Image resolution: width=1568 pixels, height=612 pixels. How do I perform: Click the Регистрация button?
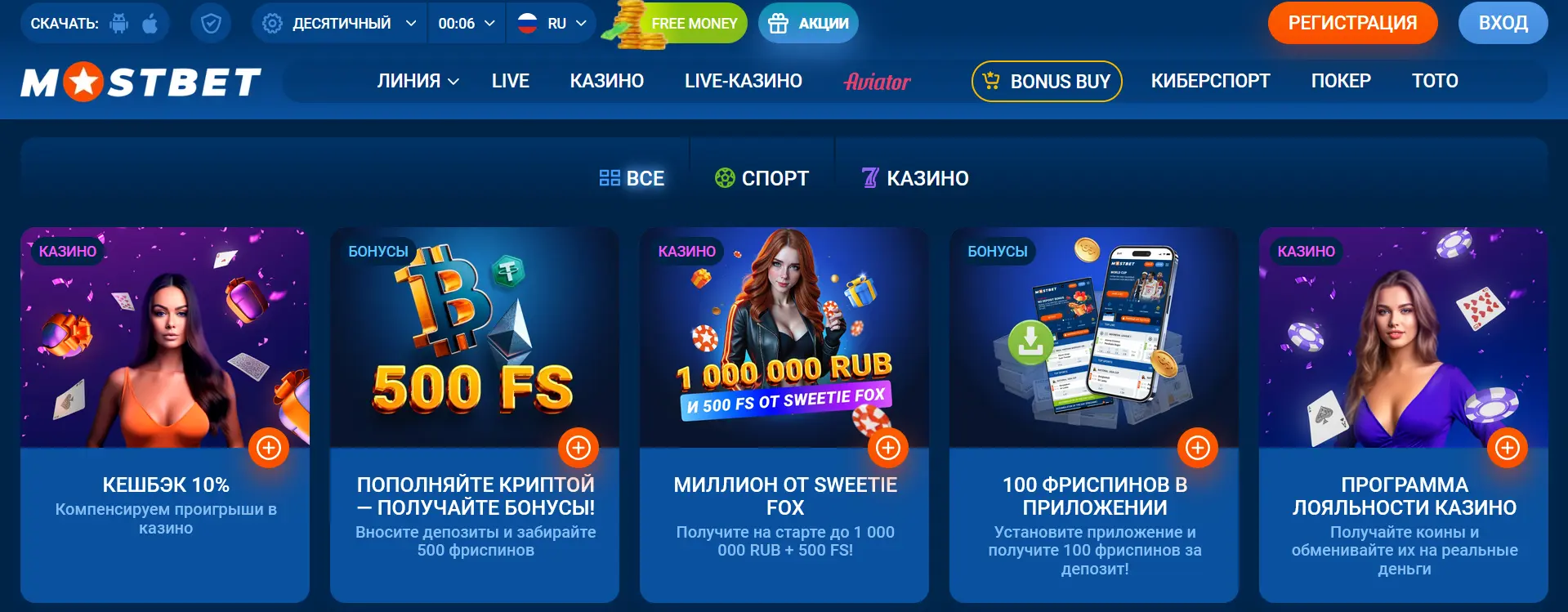pos(1352,23)
